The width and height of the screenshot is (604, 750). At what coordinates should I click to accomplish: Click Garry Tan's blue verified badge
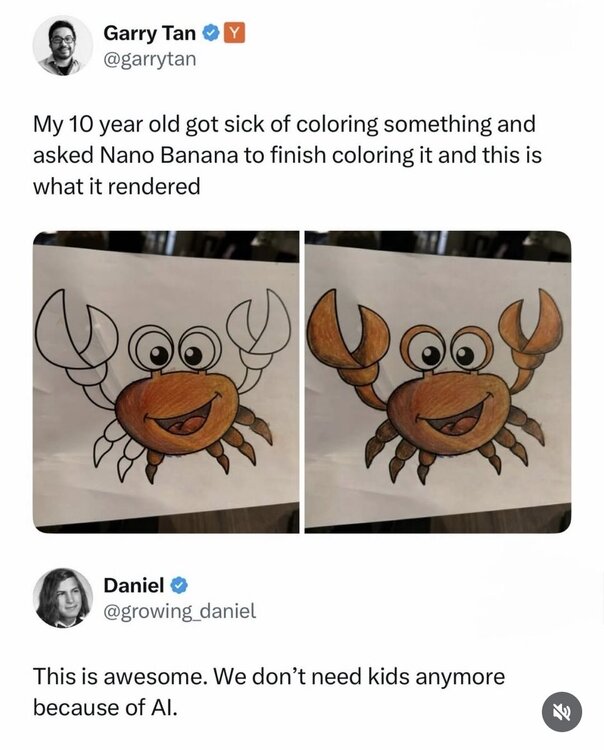tap(211, 33)
